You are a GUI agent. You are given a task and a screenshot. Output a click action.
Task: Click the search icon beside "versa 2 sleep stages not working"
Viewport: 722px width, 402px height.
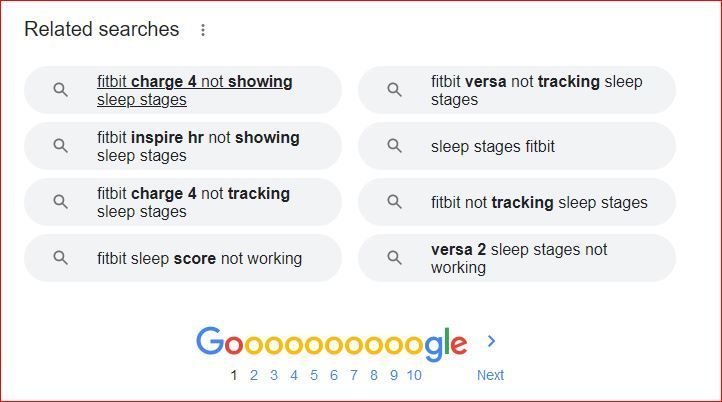(395, 258)
